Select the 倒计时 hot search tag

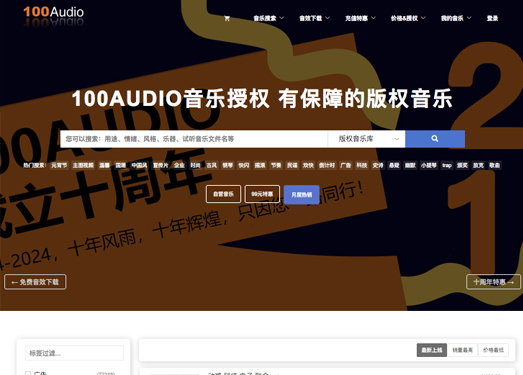pyautogui.click(x=327, y=165)
